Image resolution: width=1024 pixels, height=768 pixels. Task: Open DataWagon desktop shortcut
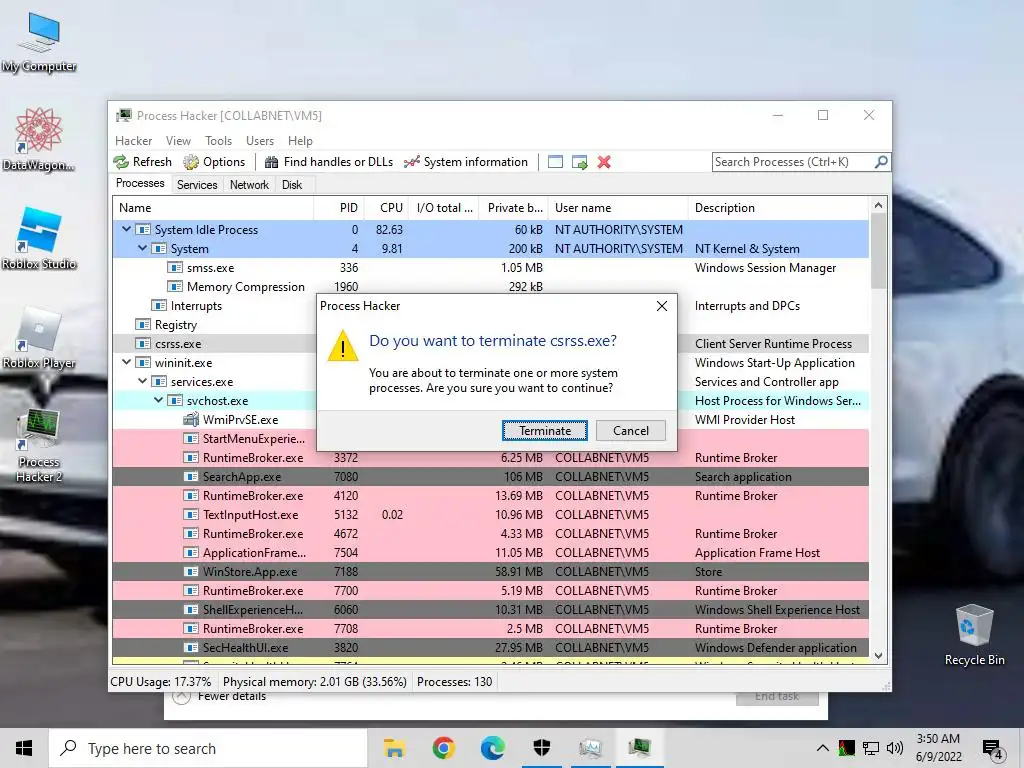[39, 139]
